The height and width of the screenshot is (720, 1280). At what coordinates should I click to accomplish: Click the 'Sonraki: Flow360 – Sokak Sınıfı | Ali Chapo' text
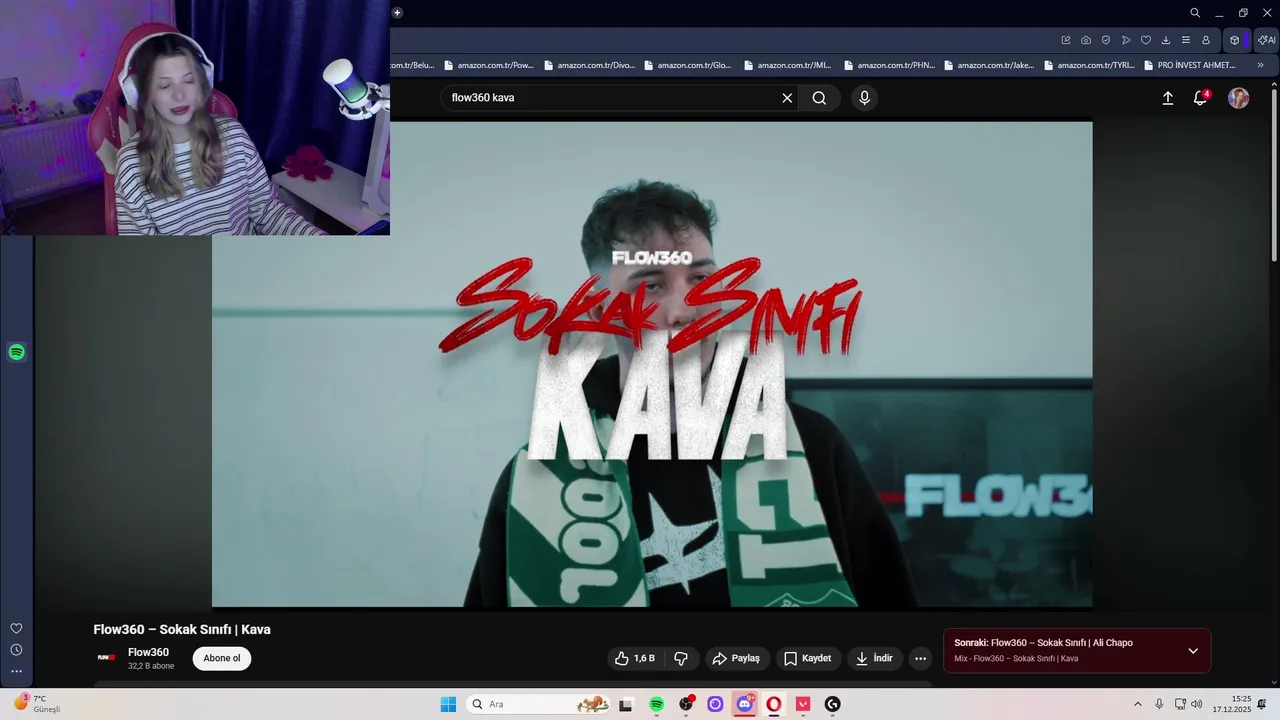pyautogui.click(x=1043, y=643)
